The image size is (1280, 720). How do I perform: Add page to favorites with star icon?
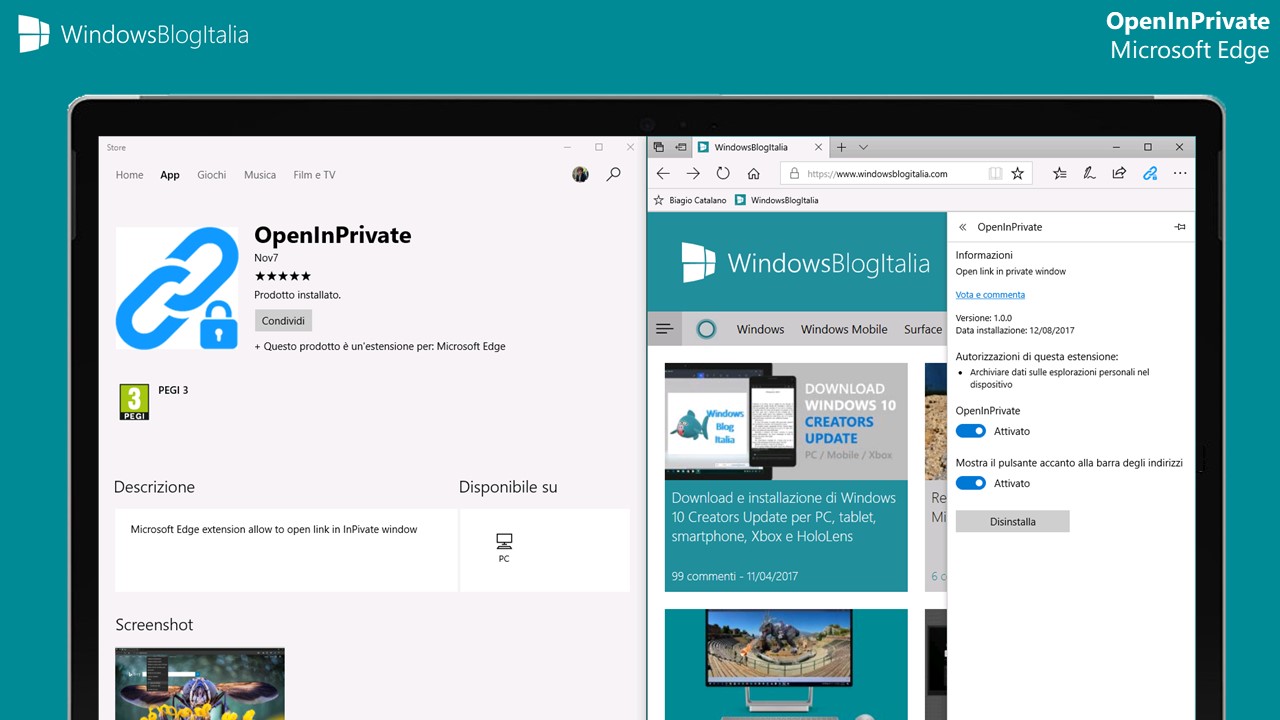[x=1017, y=173]
